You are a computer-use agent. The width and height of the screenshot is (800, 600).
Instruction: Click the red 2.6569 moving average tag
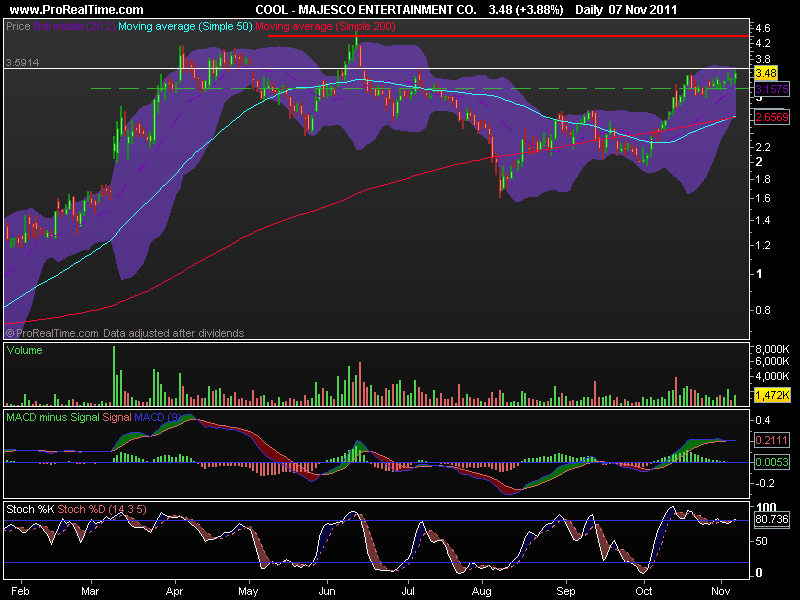772,117
